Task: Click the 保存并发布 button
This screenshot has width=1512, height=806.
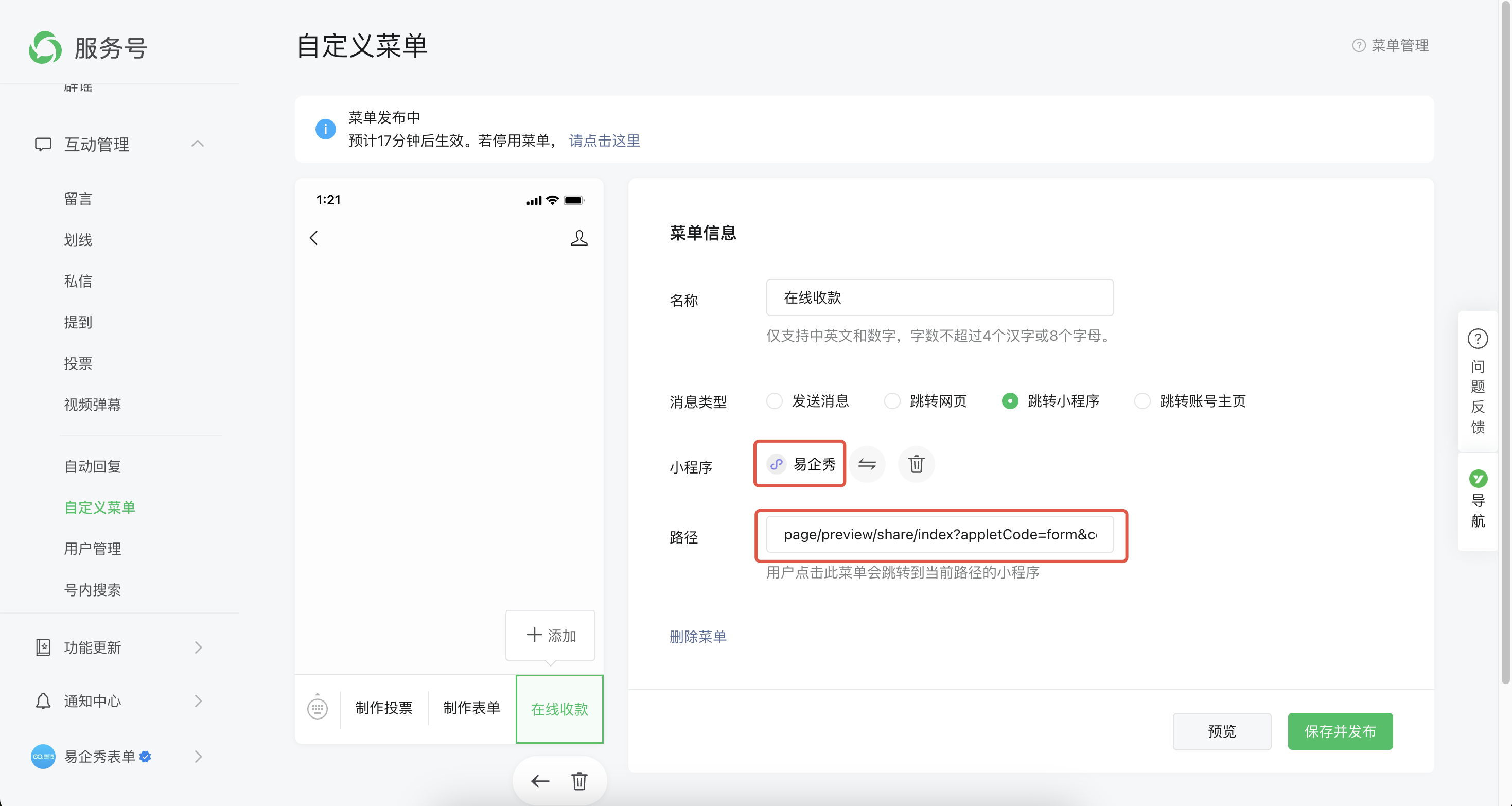Action: pos(1340,731)
